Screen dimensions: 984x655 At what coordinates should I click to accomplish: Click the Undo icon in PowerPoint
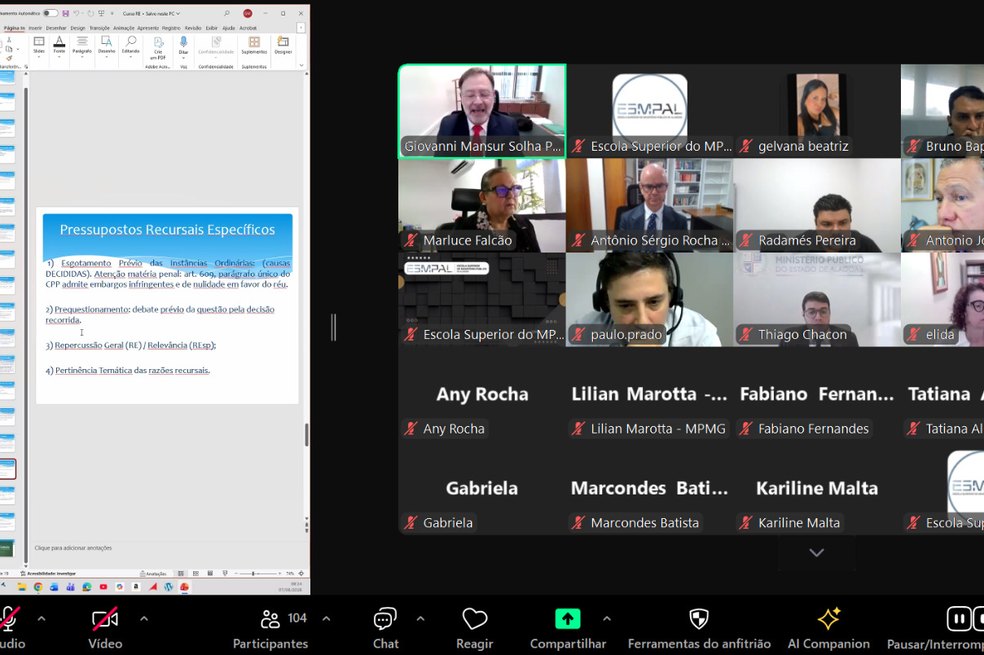click(x=76, y=13)
